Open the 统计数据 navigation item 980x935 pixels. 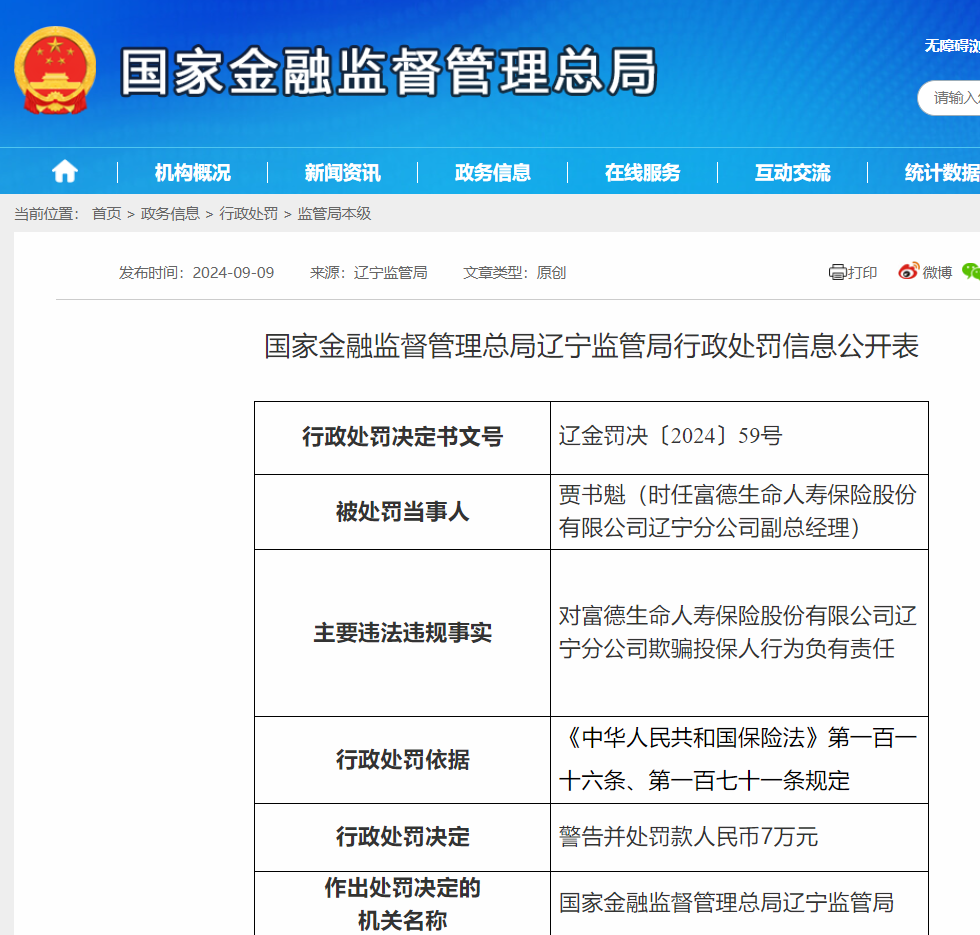point(940,173)
